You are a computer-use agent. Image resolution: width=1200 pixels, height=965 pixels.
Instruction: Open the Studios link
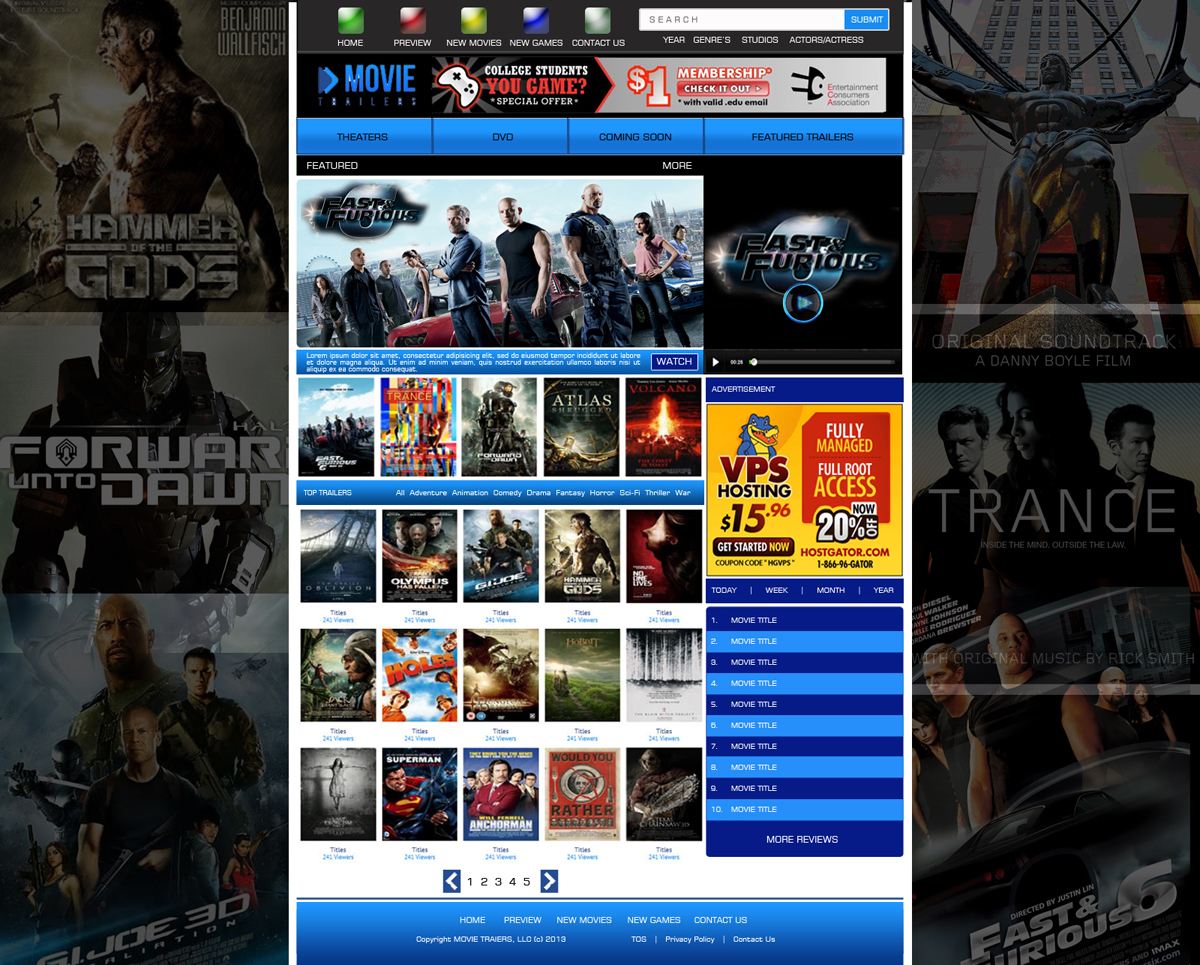coord(760,40)
